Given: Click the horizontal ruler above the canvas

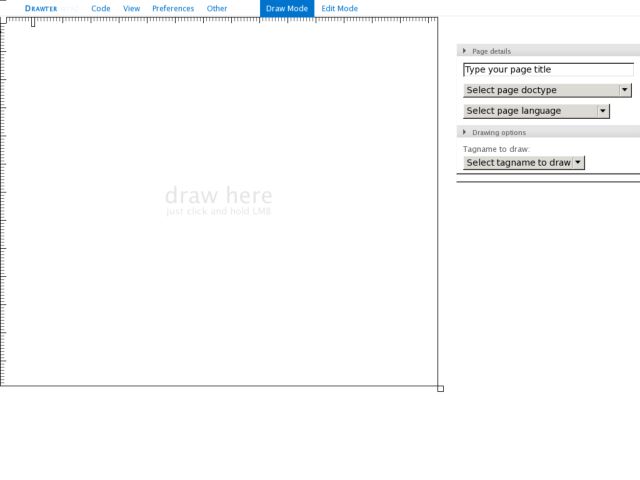Looking at the screenshot, I should (222, 20).
